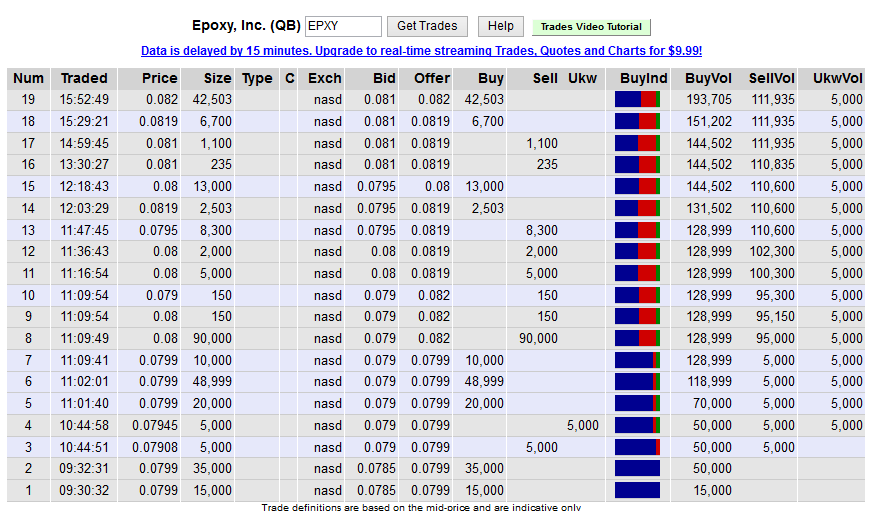Screen dimensions: 871x511
Task: Click the 48,999 size in trade 6
Action: coord(212,382)
